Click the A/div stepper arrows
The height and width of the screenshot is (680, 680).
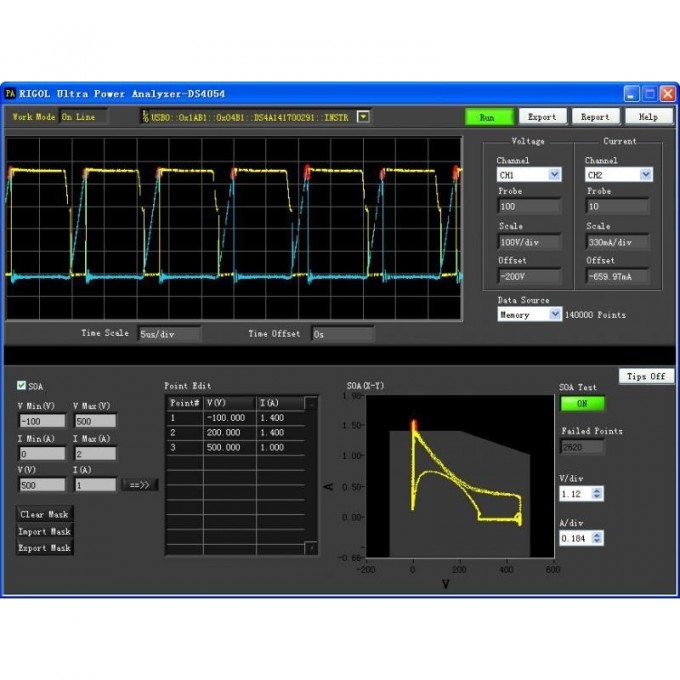pyautogui.click(x=597, y=538)
